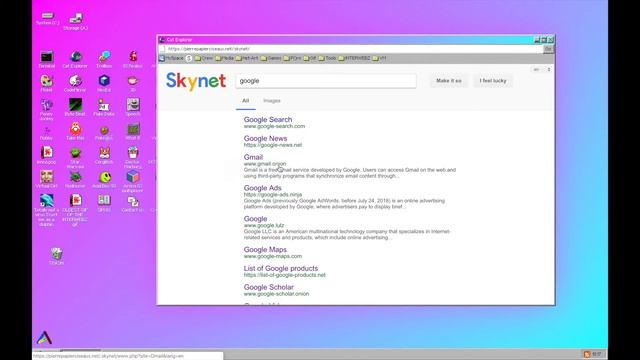Open the Trollbox desktop icon
The image size is (640, 360).
coord(104,59)
